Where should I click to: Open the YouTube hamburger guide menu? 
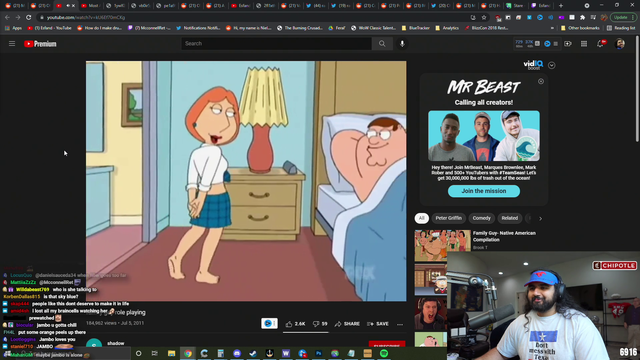point(12,44)
